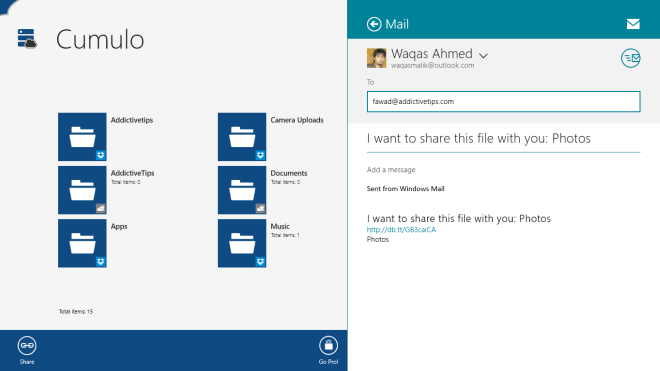Go back using Mail back arrow

[374, 24]
